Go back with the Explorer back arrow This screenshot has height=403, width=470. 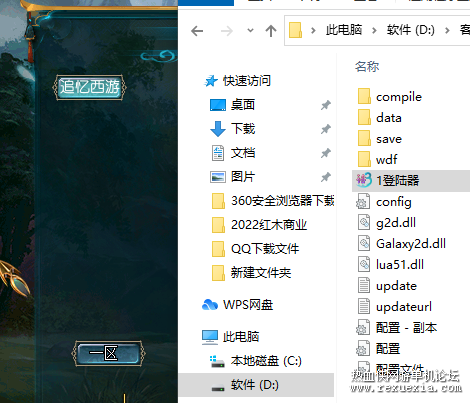[x=197, y=31]
